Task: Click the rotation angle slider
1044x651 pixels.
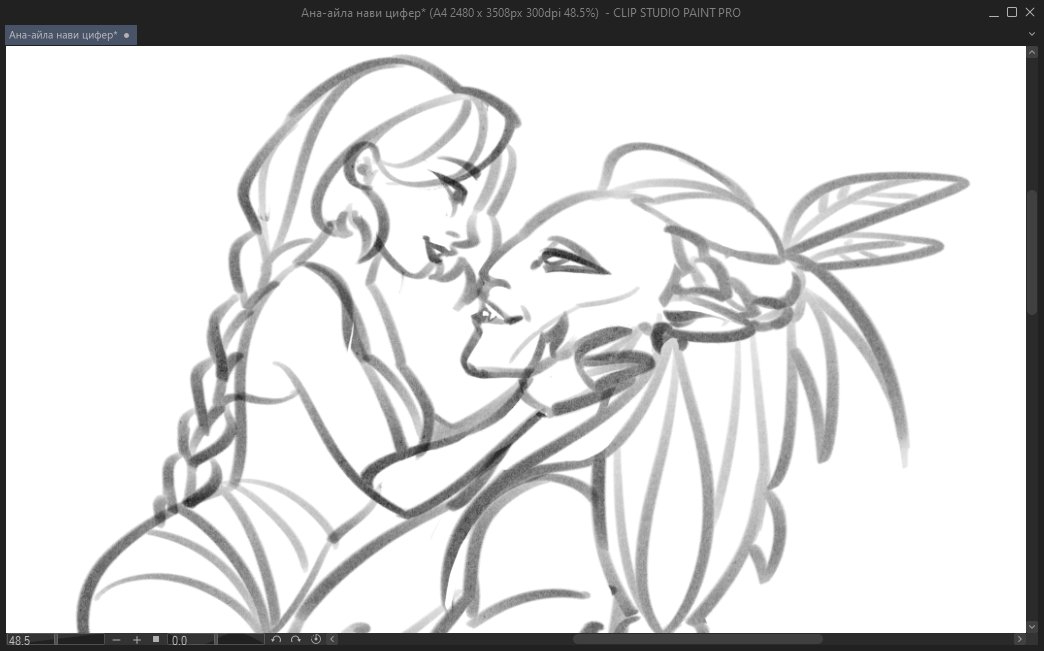Action: coord(240,639)
